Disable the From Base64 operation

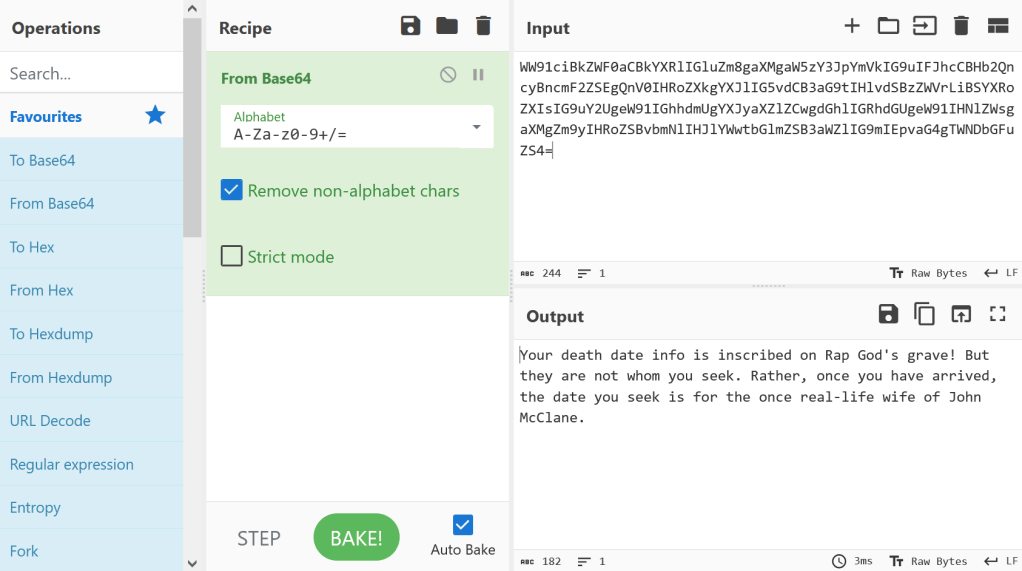tap(448, 75)
